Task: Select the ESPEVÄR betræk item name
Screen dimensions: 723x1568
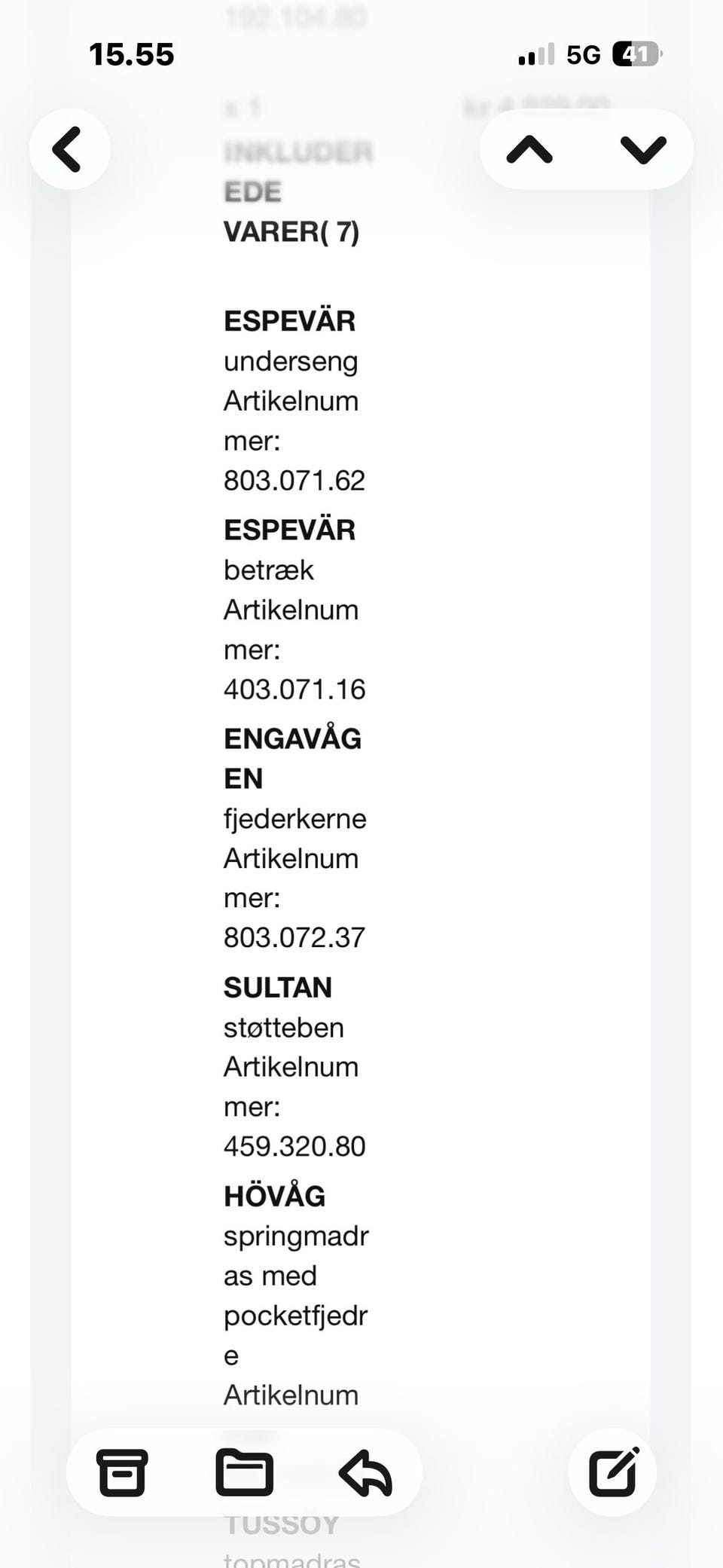Action: click(290, 530)
